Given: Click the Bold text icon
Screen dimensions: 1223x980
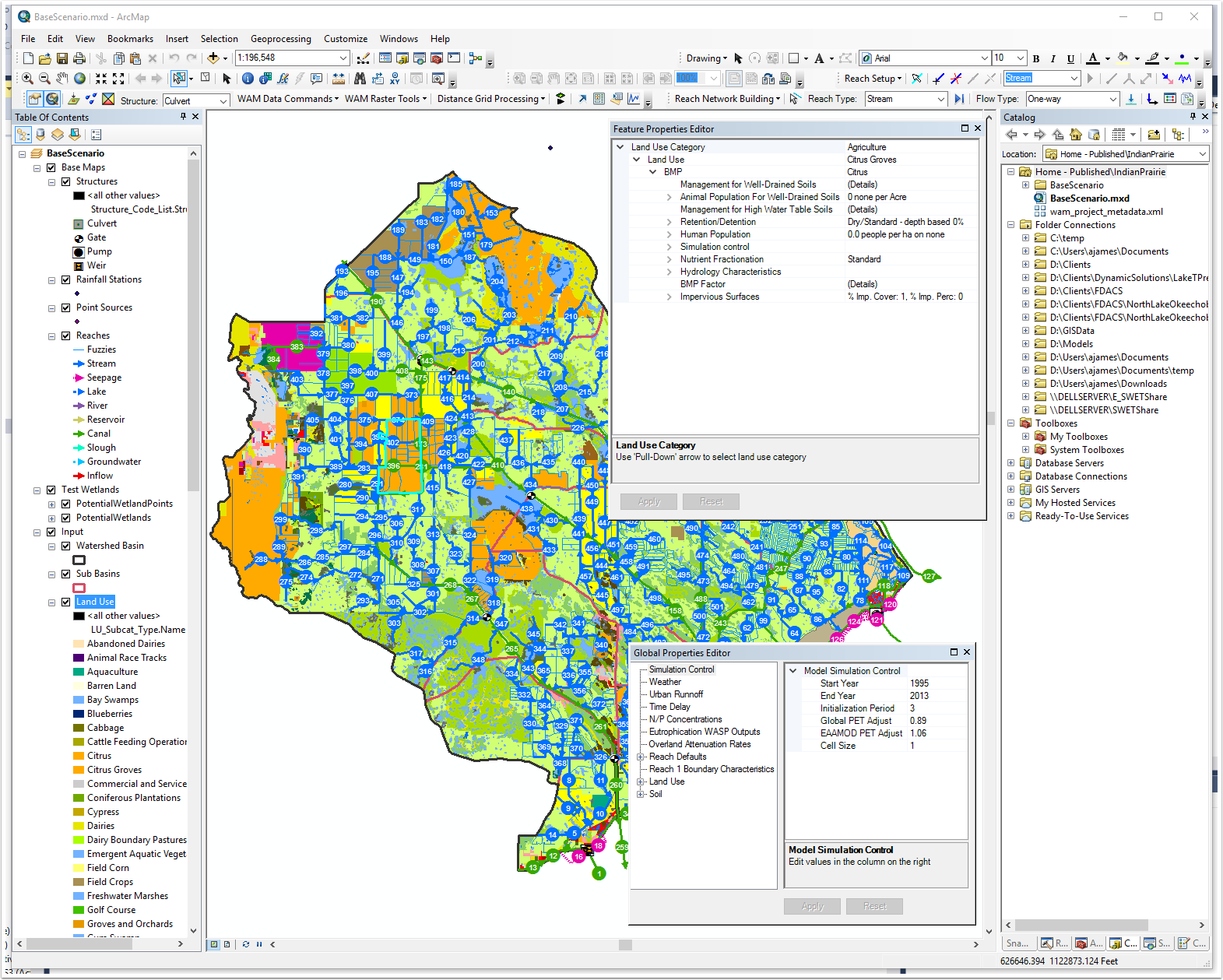Looking at the screenshot, I should click(x=1036, y=58).
